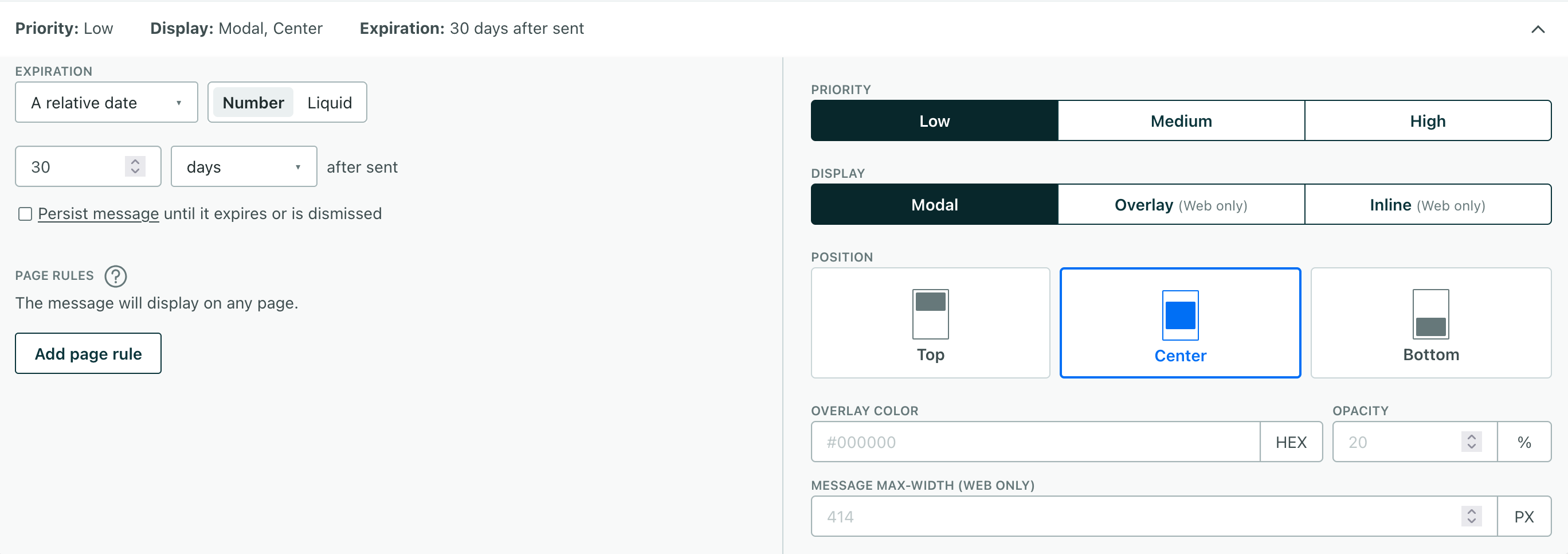Click 'The message will display on any page.'
This screenshot has height=554, width=1568.
click(x=156, y=303)
